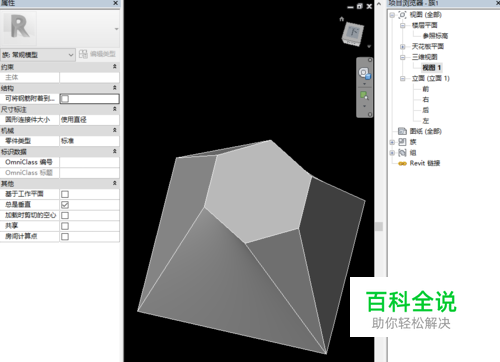Enable the 基于工作平面 checkbox
This screenshot has height=362, width=500.
(x=65, y=194)
